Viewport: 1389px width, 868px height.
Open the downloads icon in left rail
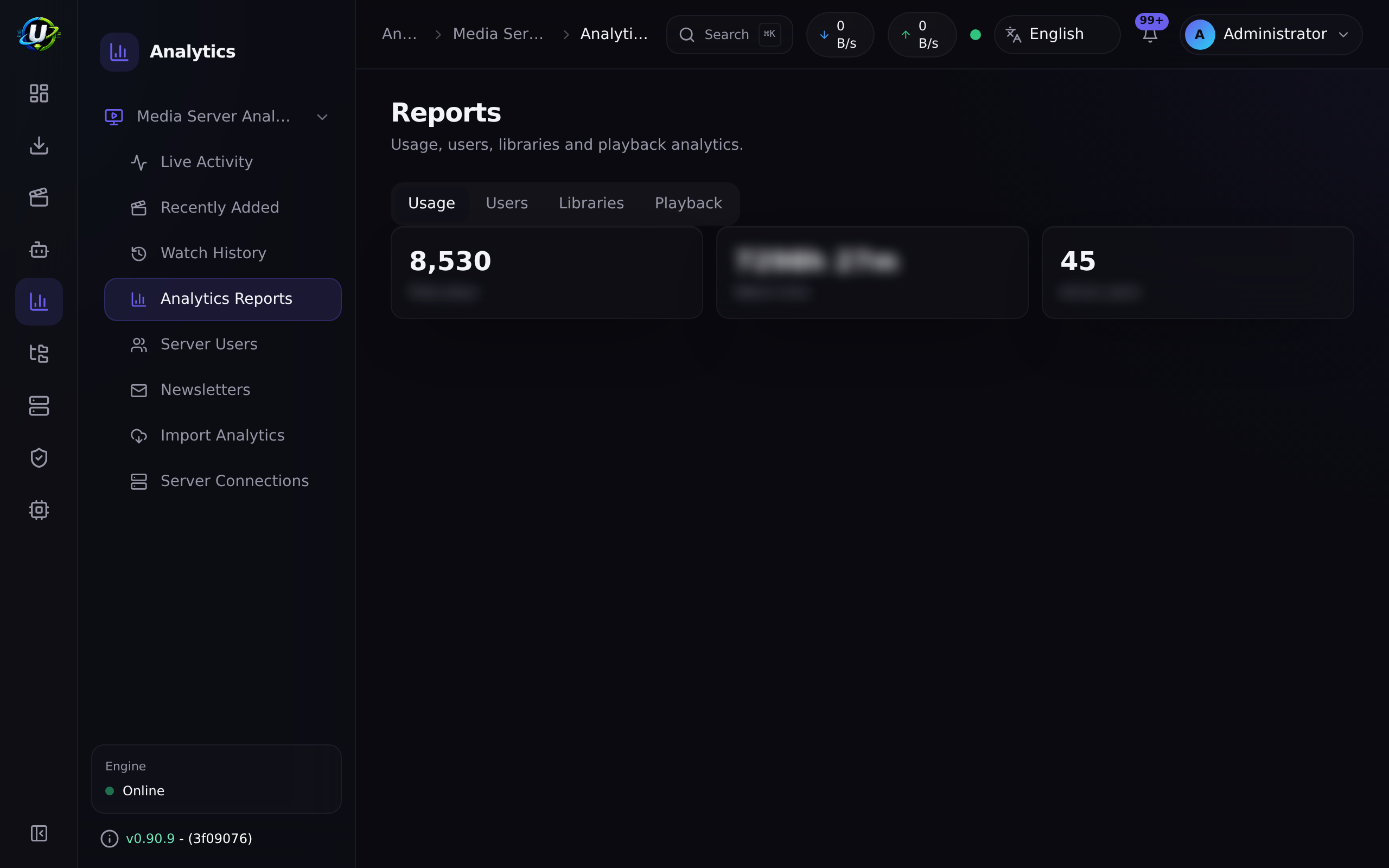tap(39, 145)
